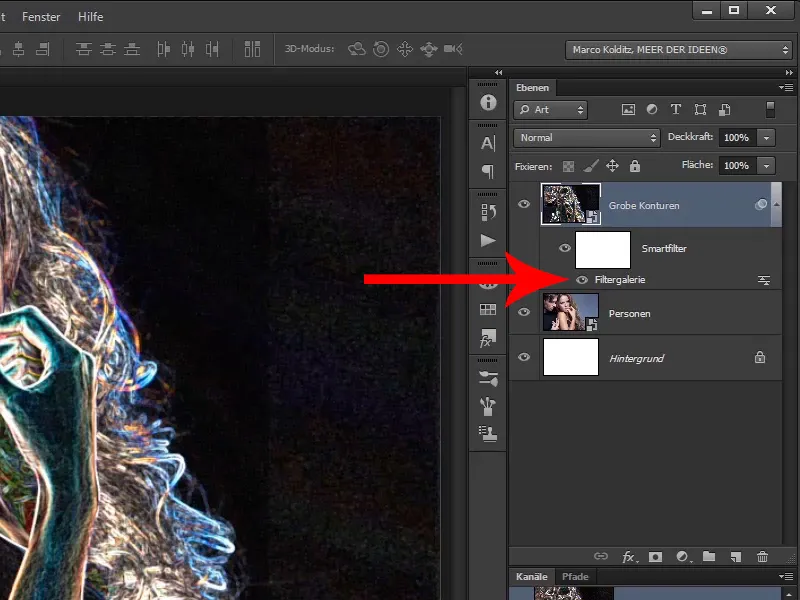Click the link layers button
800x600 pixels.
click(x=601, y=557)
